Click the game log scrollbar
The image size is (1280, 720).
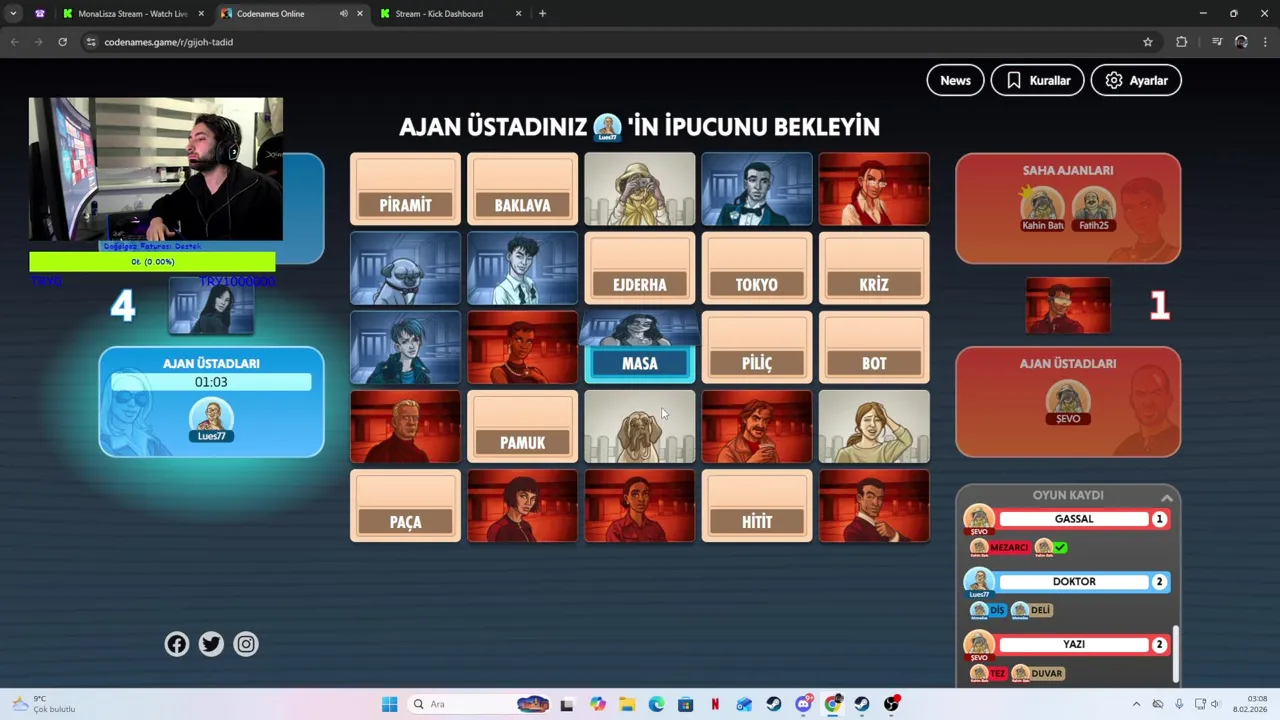[1176, 652]
